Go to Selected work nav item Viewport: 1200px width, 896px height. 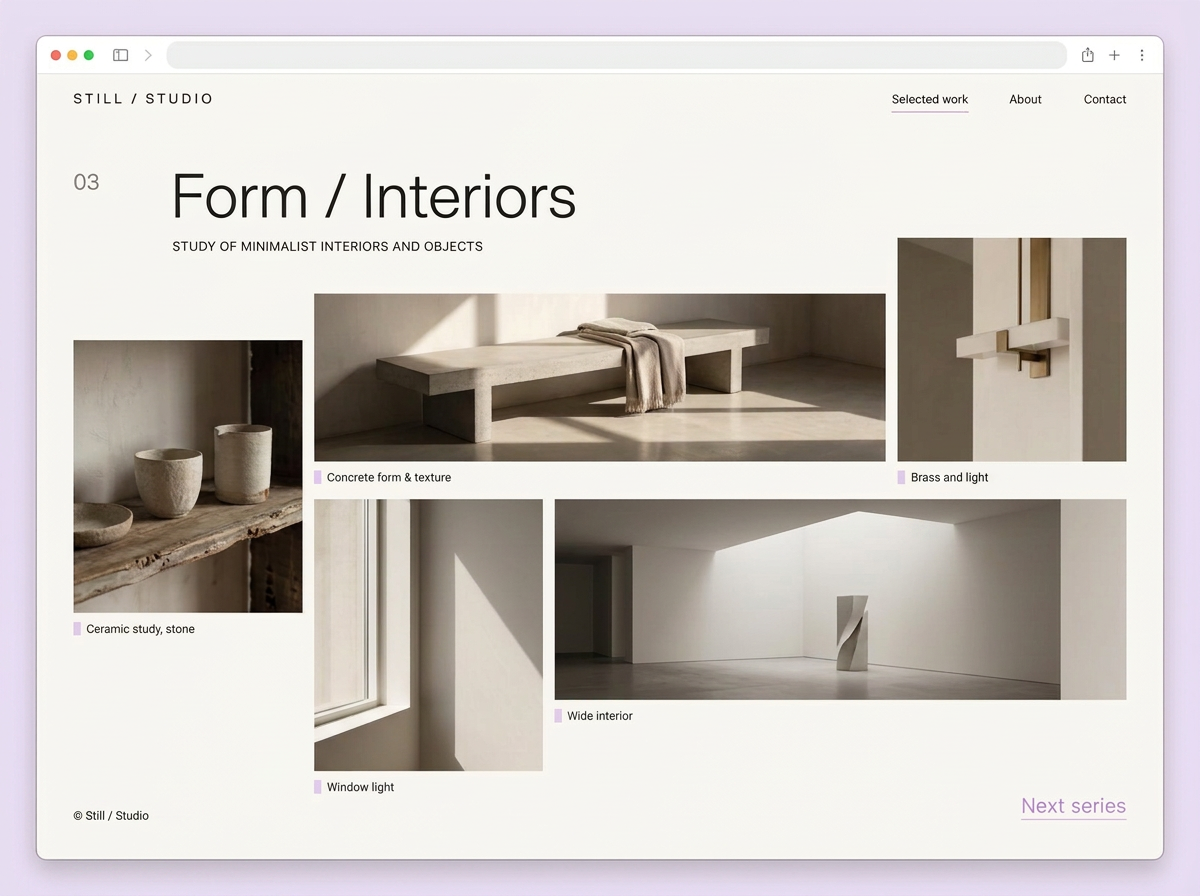click(x=930, y=99)
